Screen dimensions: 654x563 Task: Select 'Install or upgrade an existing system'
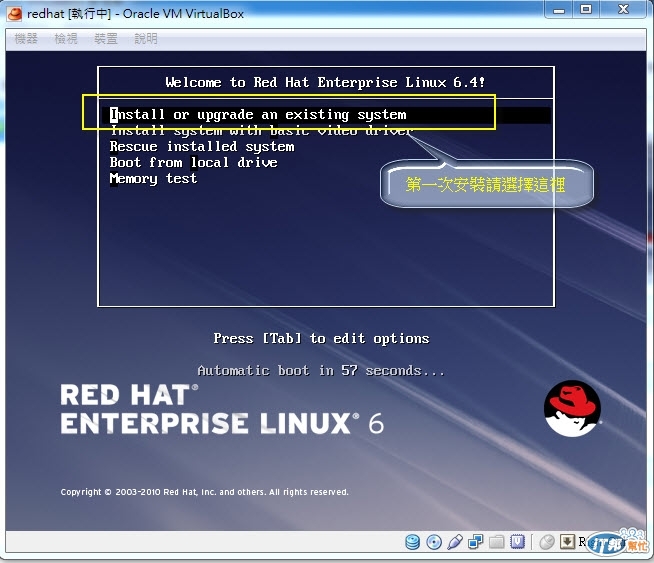pyautogui.click(x=326, y=115)
